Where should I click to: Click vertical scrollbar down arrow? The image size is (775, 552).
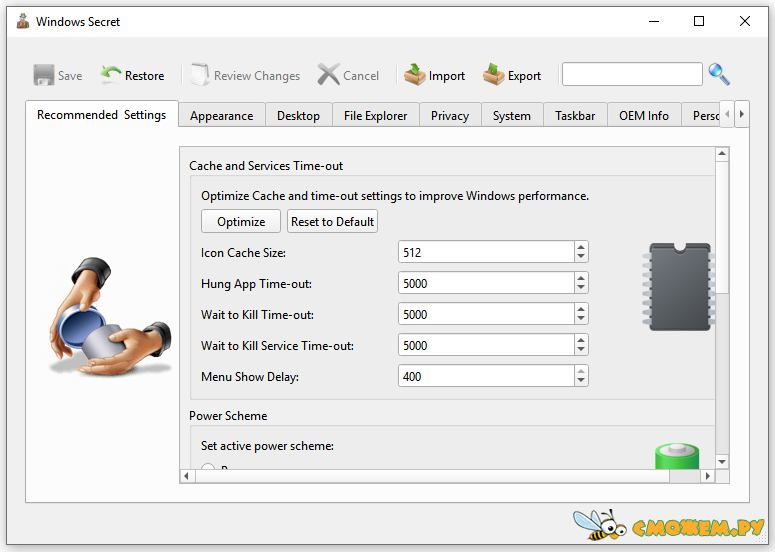coord(722,462)
